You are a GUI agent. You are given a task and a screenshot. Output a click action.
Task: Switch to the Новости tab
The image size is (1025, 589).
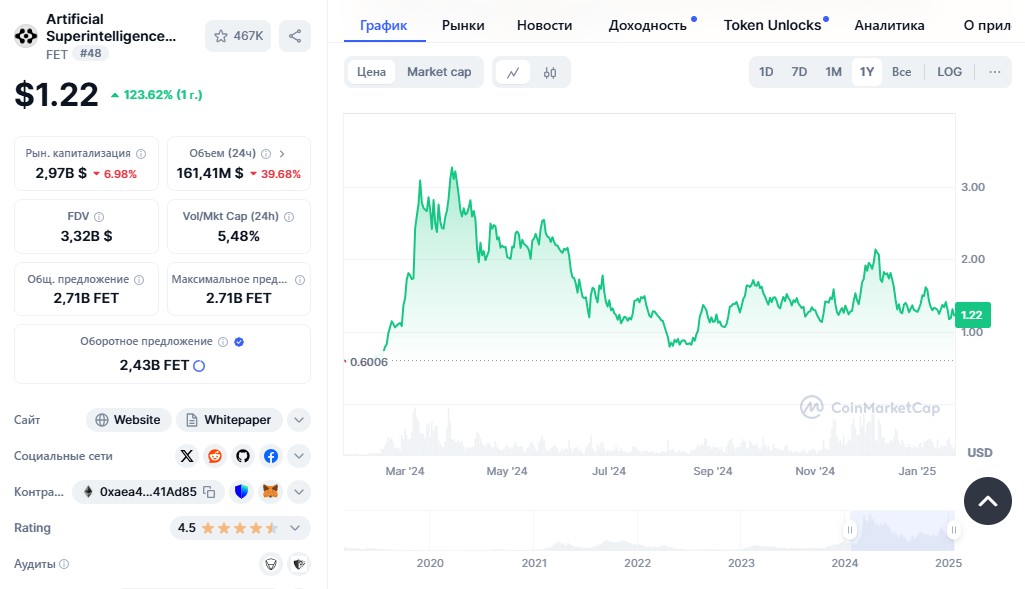point(545,25)
